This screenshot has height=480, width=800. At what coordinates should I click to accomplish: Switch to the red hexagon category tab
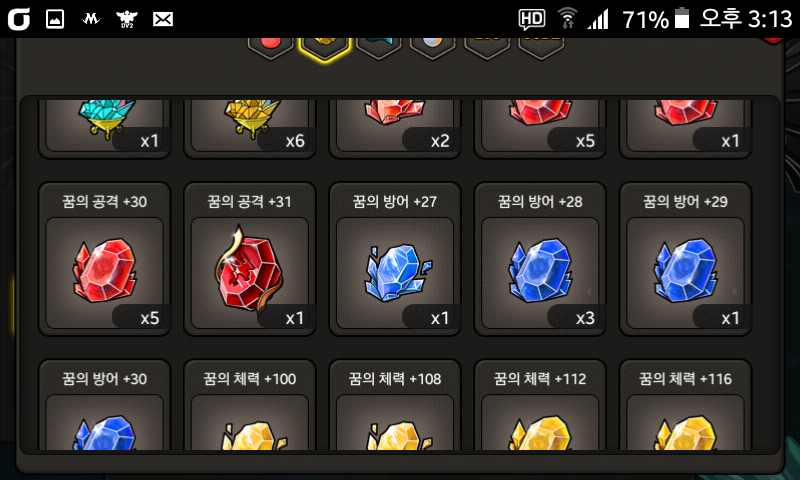pyautogui.click(x=270, y=48)
